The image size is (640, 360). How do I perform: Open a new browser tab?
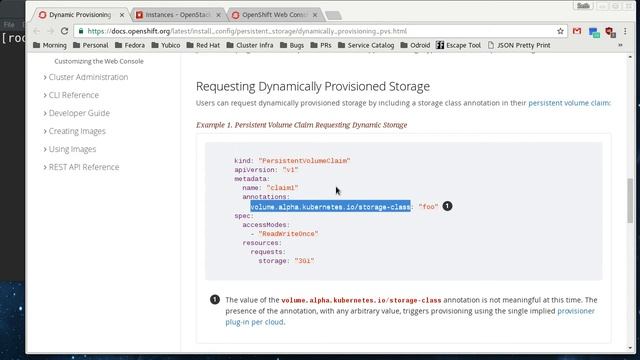[x=333, y=16]
